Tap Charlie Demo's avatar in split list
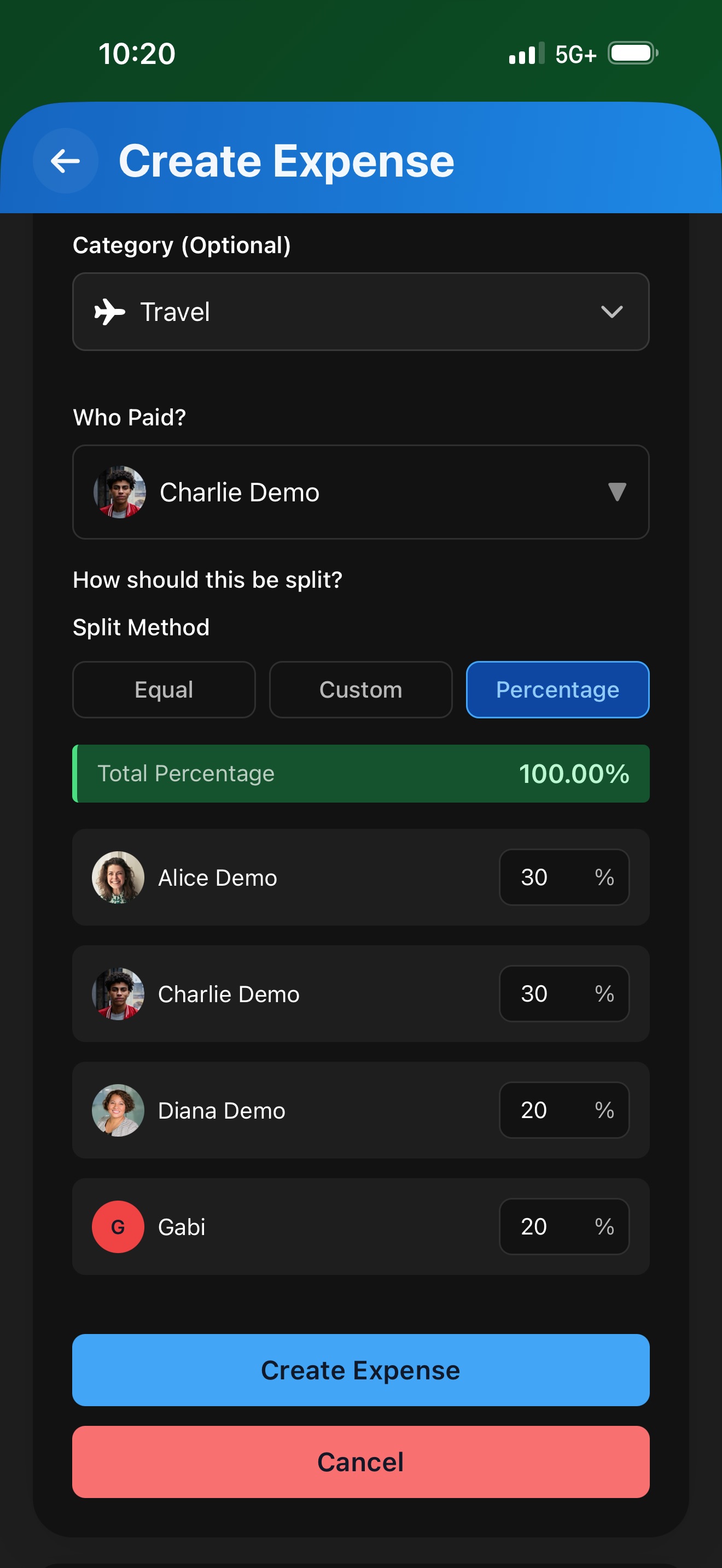This screenshot has width=722, height=1568. coord(118,993)
